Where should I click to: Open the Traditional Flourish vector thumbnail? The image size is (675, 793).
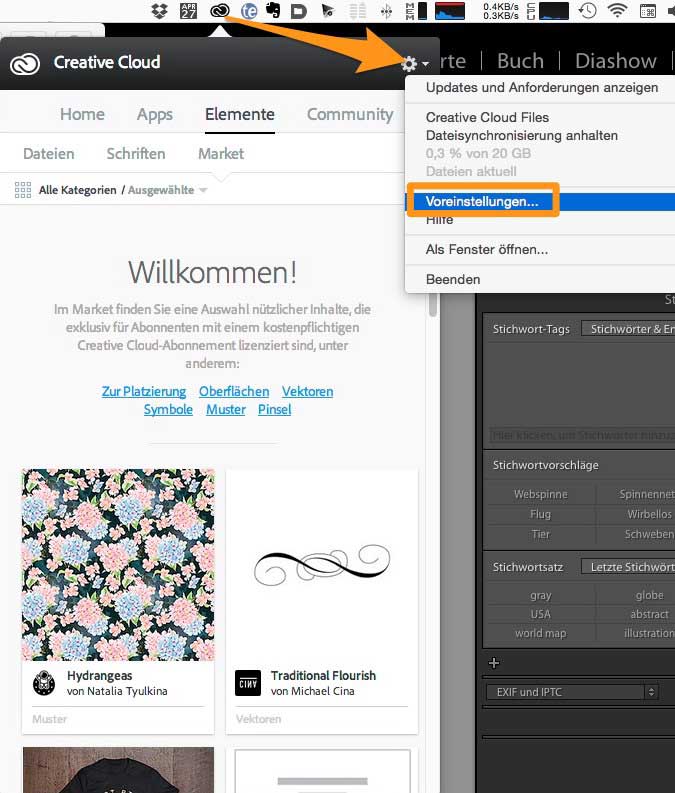click(322, 564)
